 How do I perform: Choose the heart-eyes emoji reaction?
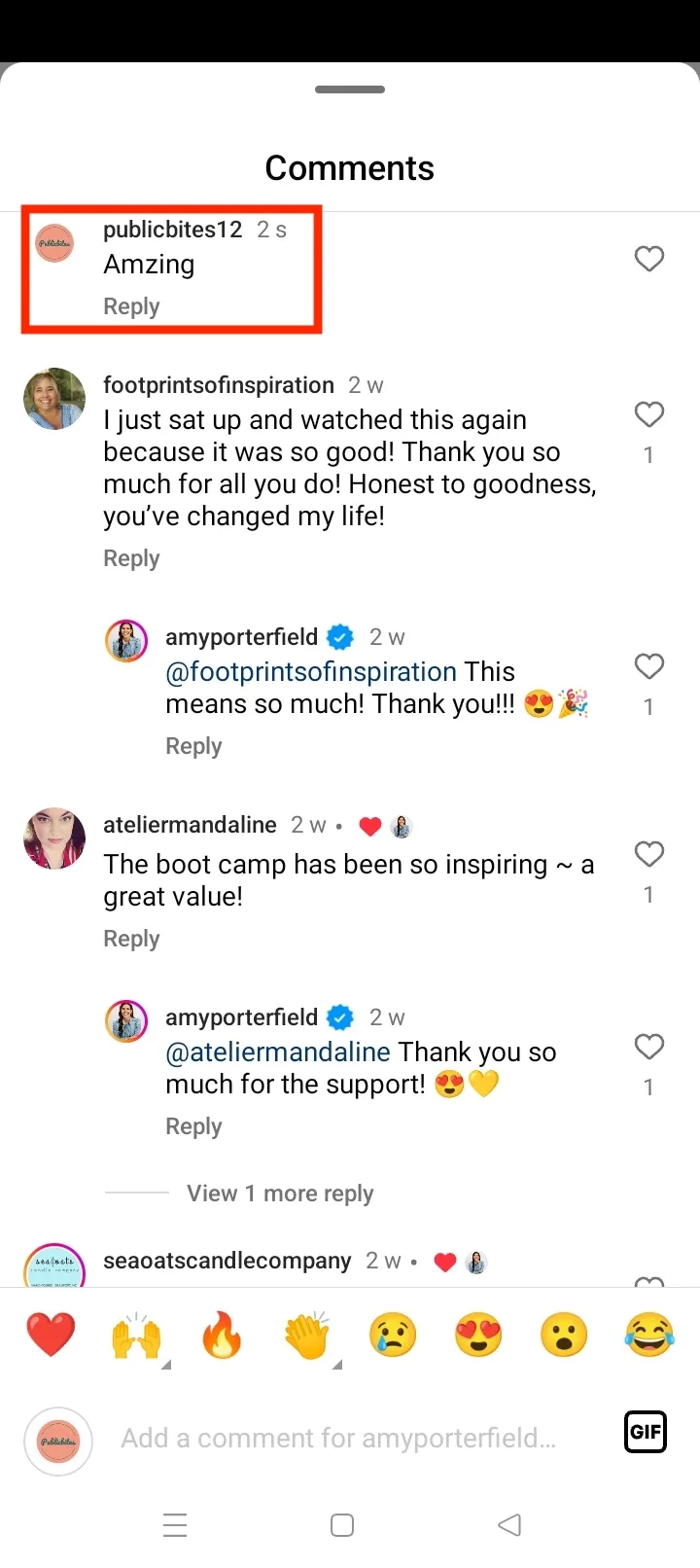pyautogui.click(x=478, y=1335)
